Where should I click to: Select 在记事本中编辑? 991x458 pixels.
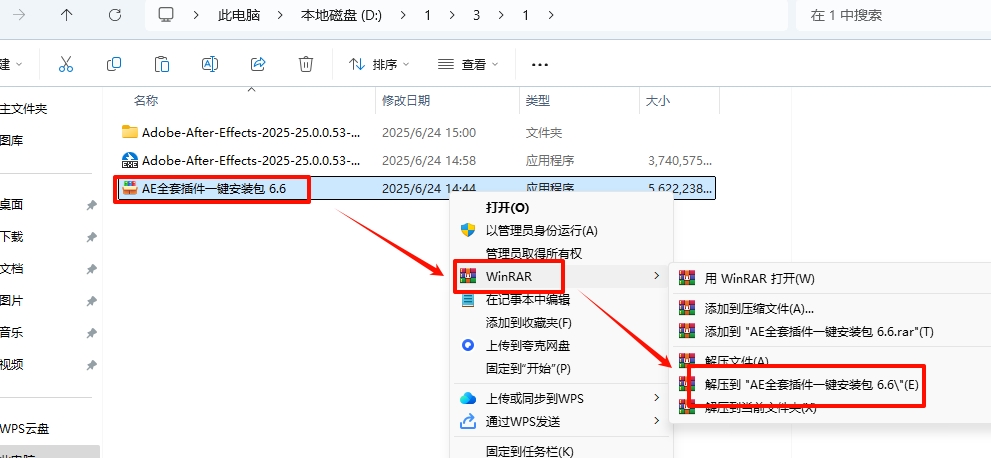click(x=528, y=299)
